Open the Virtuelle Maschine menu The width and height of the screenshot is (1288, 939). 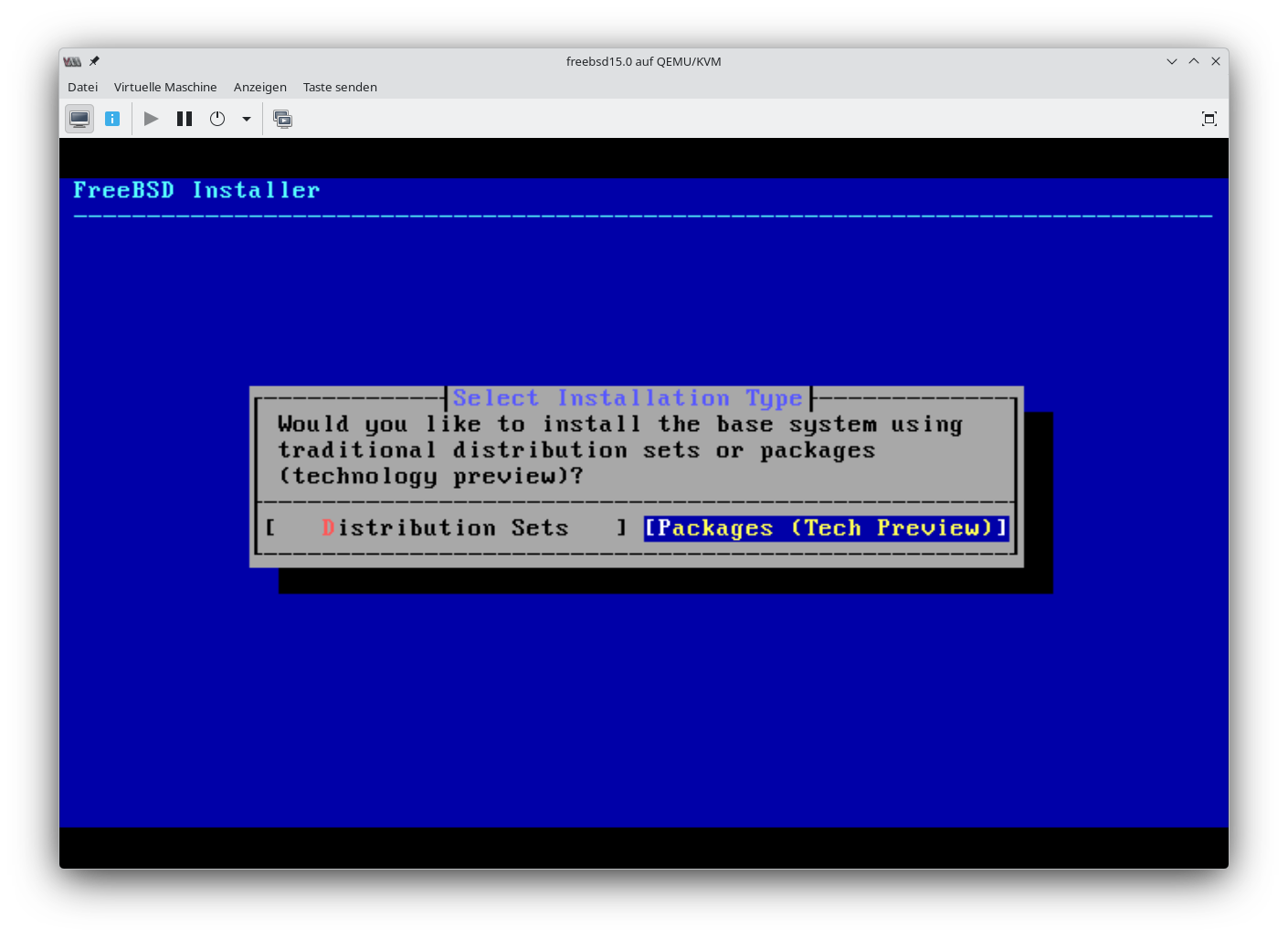pyautogui.click(x=165, y=87)
